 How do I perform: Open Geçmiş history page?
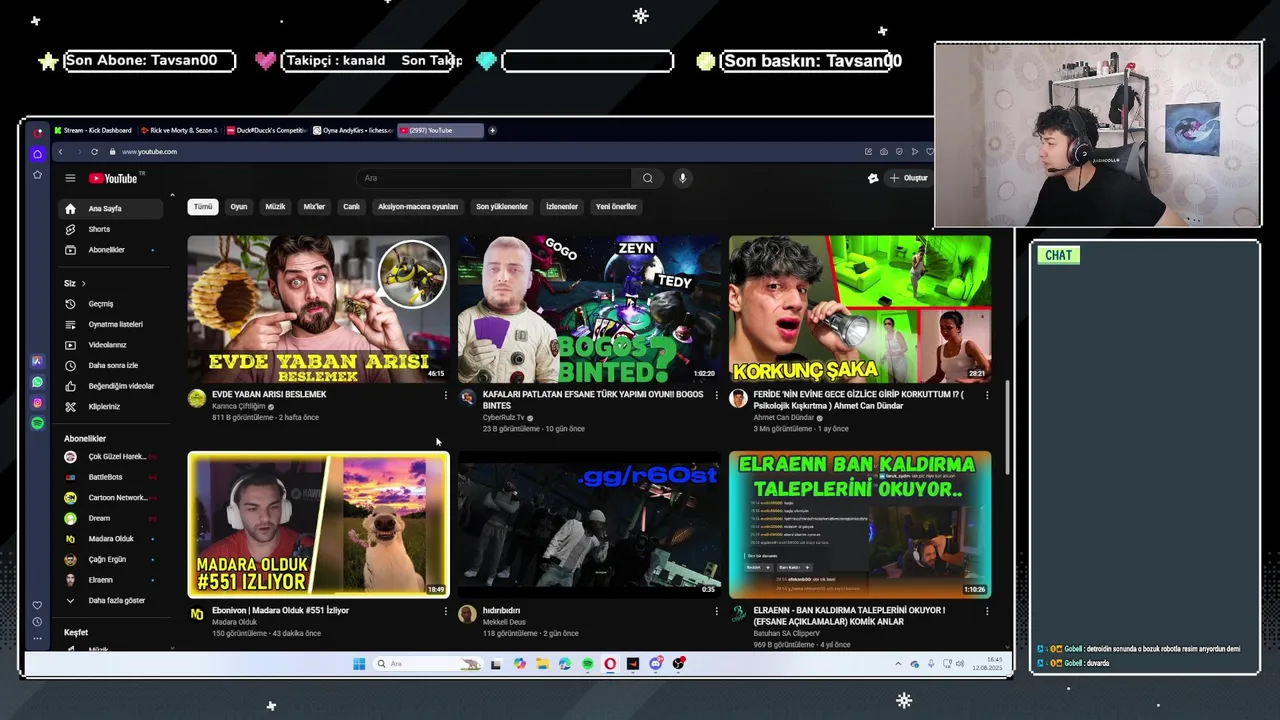pyautogui.click(x=110, y=304)
